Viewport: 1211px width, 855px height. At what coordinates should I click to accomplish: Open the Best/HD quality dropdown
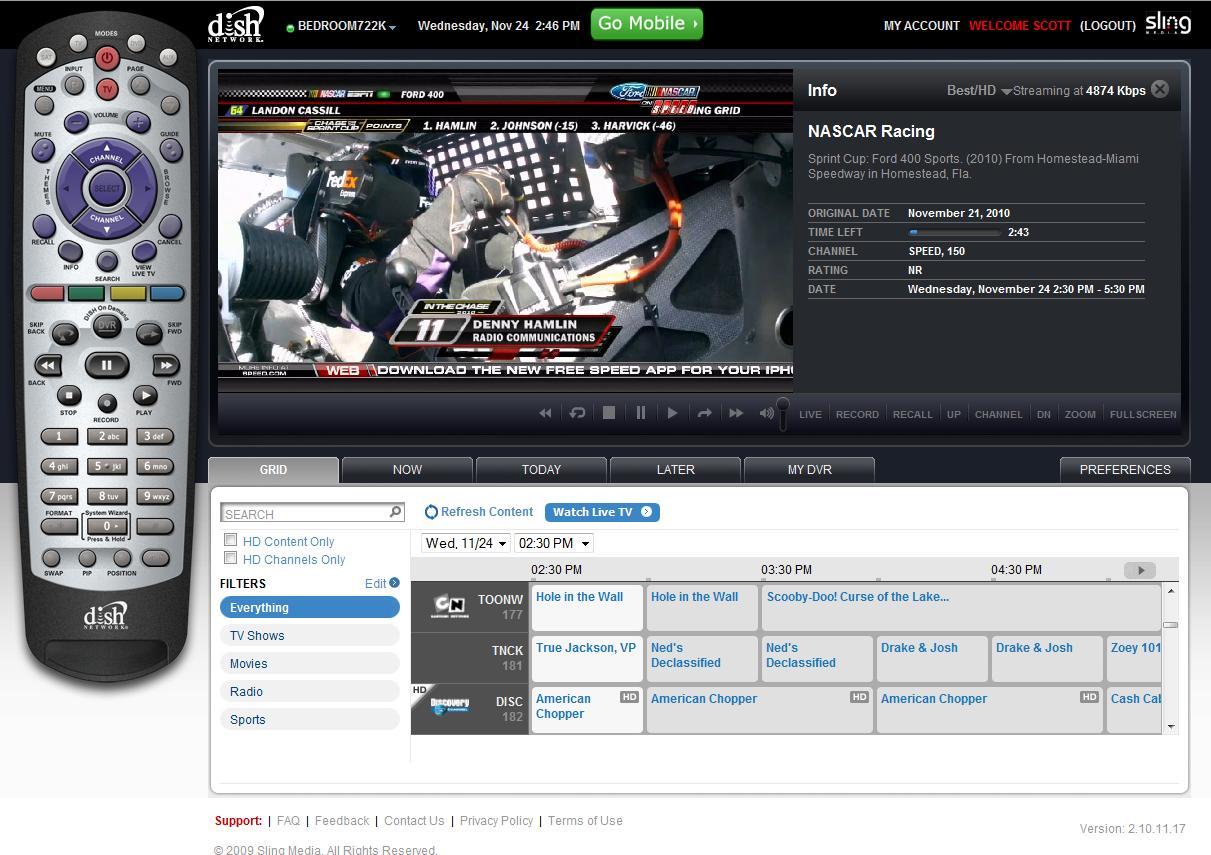point(979,90)
